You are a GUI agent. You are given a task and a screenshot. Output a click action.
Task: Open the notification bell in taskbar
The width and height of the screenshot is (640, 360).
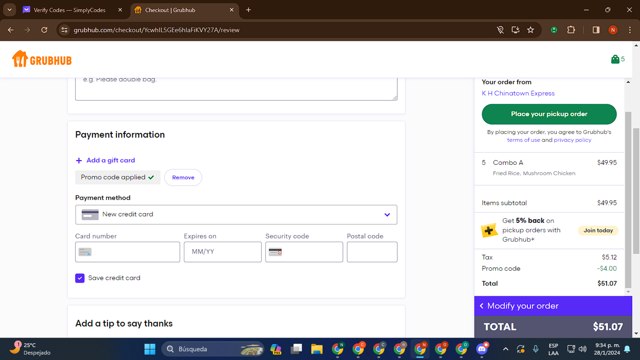tap(627, 349)
